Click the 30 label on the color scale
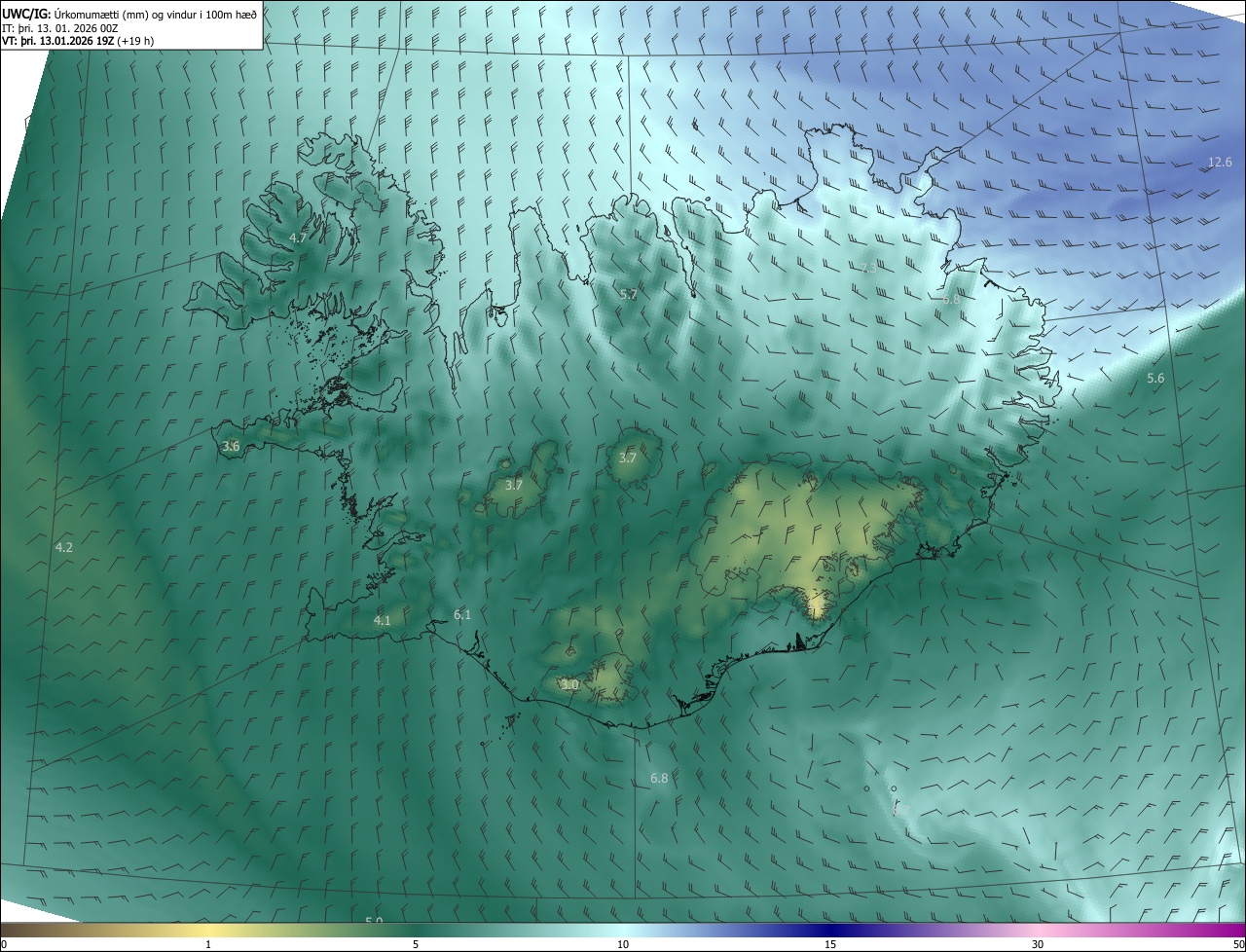1246x952 pixels. [x=1038, y=944]
